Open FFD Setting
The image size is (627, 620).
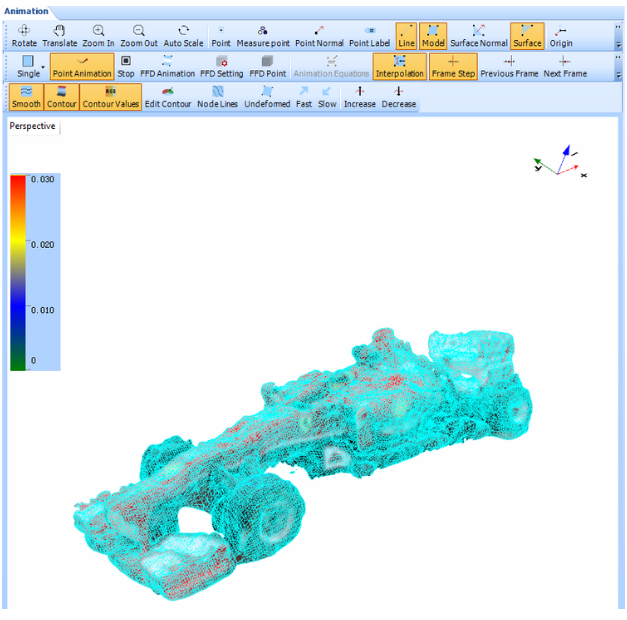[221, 67]
